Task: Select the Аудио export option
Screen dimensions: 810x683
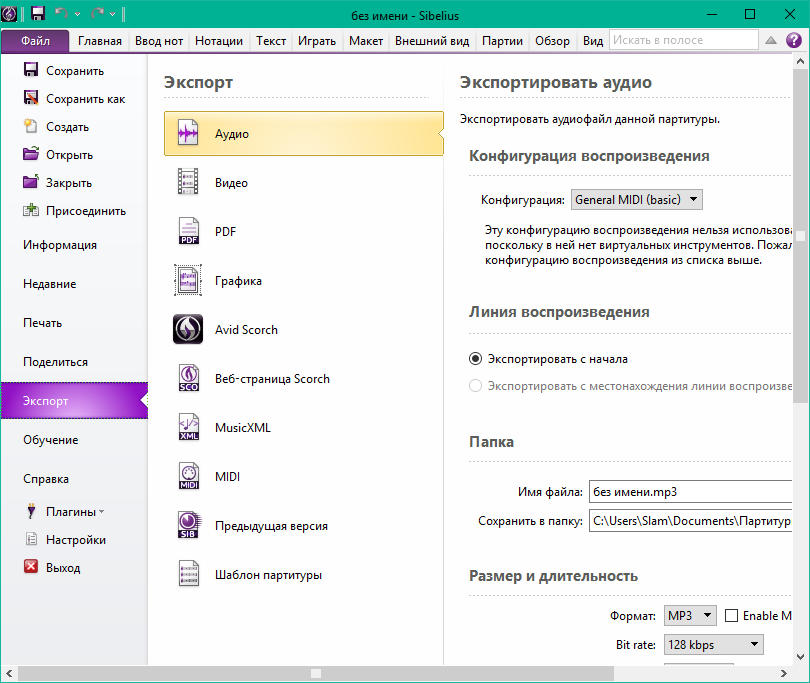Action: click(x=304, y=134)
